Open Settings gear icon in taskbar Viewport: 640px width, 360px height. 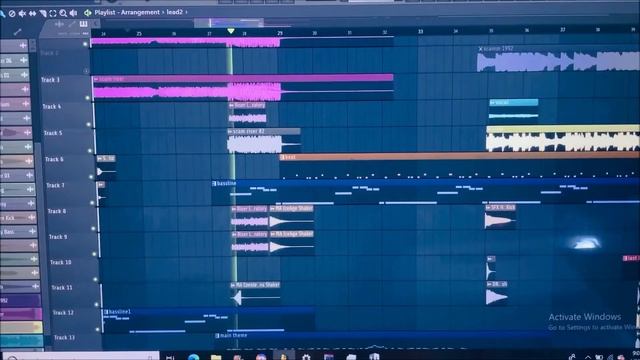coord(306,358)
